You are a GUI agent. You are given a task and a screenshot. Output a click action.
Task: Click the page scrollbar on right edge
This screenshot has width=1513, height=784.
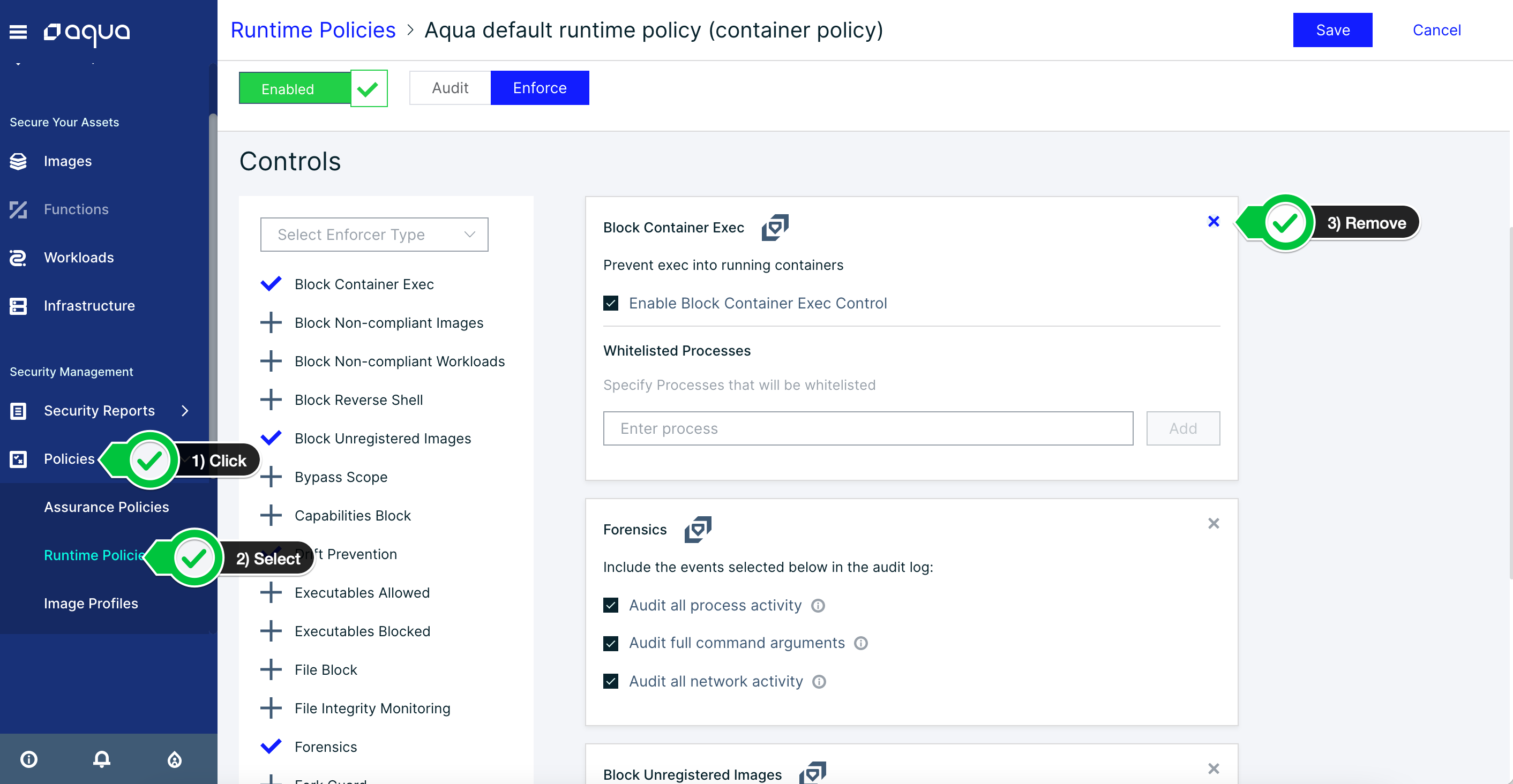pyautogui.click(x=1510, y=402)
